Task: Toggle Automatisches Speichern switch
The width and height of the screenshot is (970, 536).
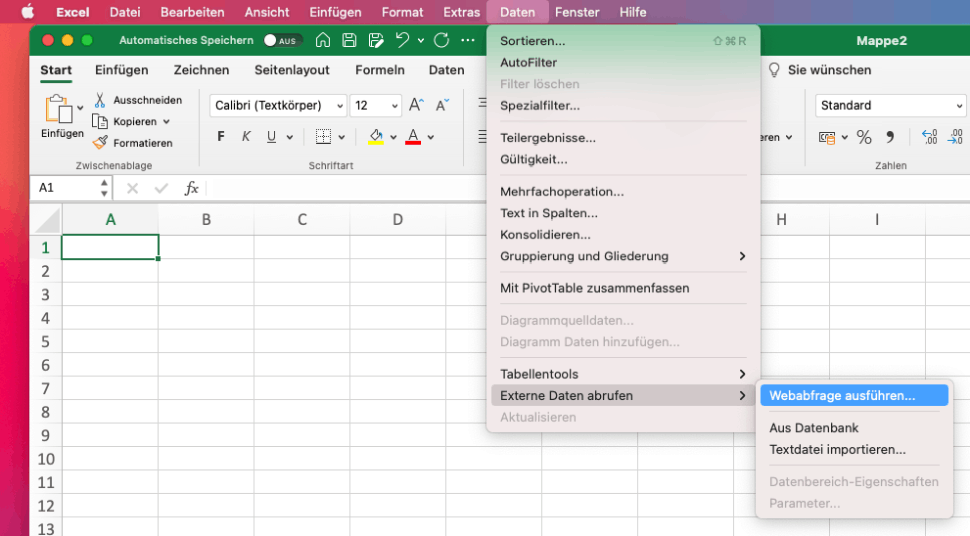Action: 282,40
